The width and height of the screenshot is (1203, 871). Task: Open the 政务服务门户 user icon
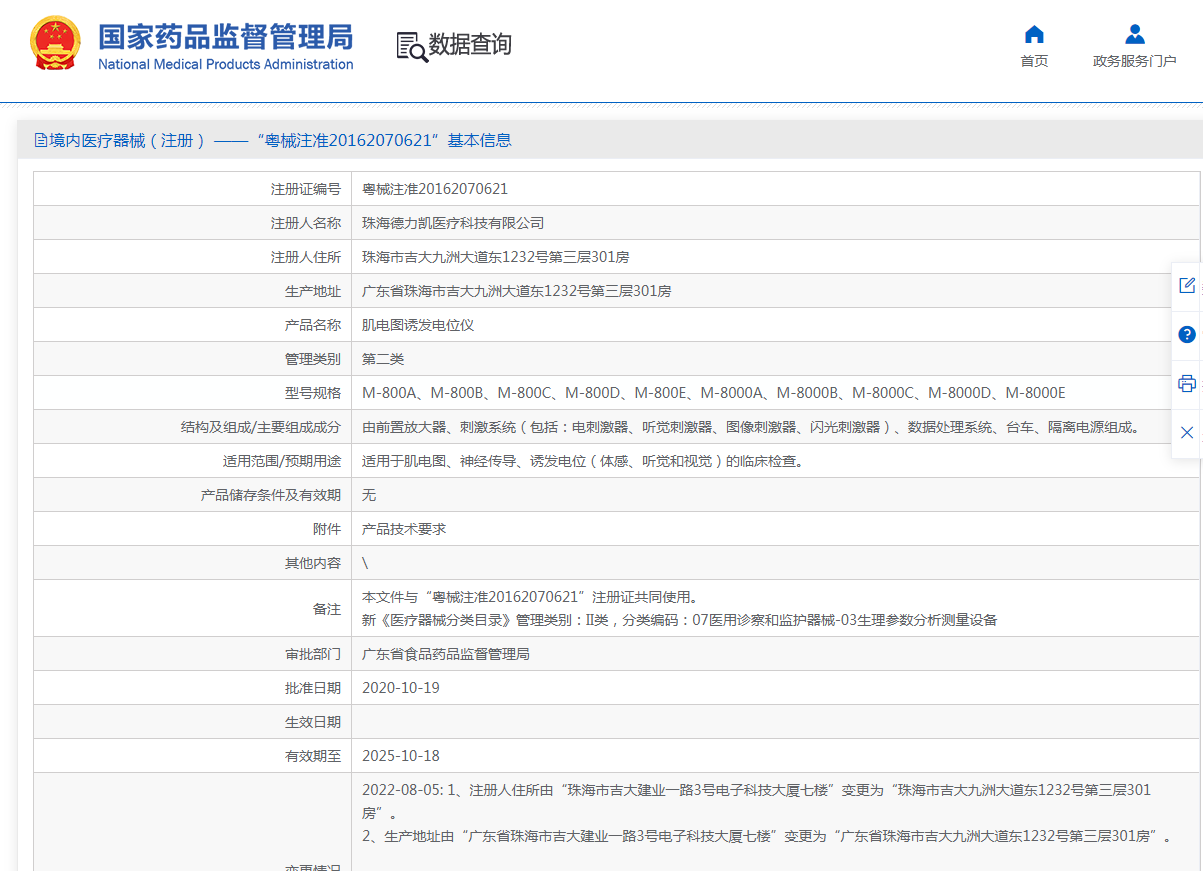(x=1134, y=35)
